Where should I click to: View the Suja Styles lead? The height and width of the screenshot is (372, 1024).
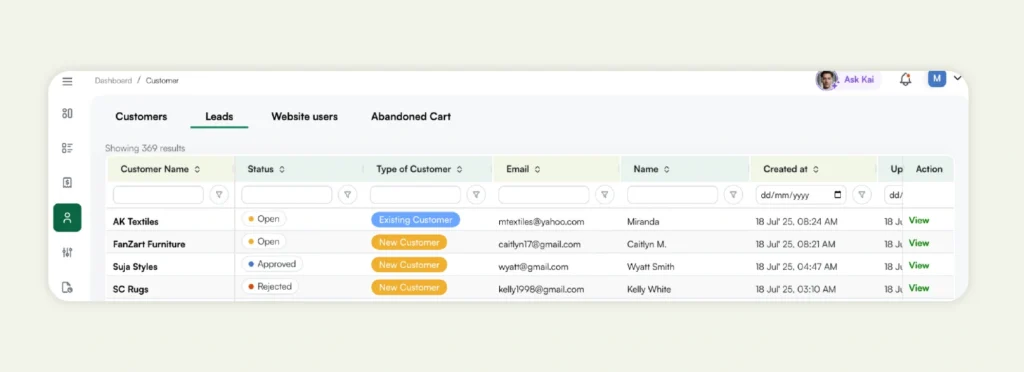(x=919, y=265)
